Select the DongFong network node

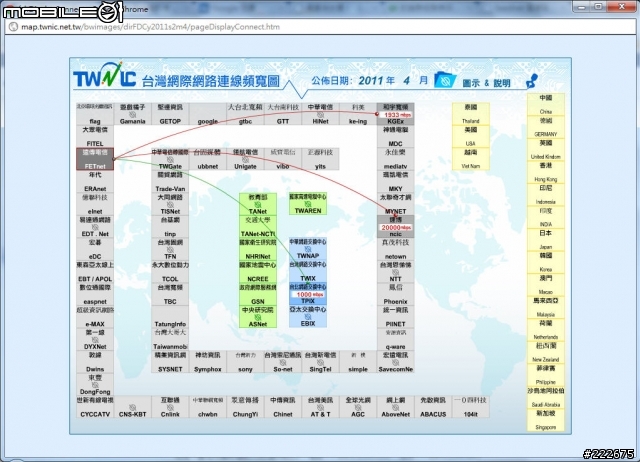pyautogui.click(x=95, y=384)
